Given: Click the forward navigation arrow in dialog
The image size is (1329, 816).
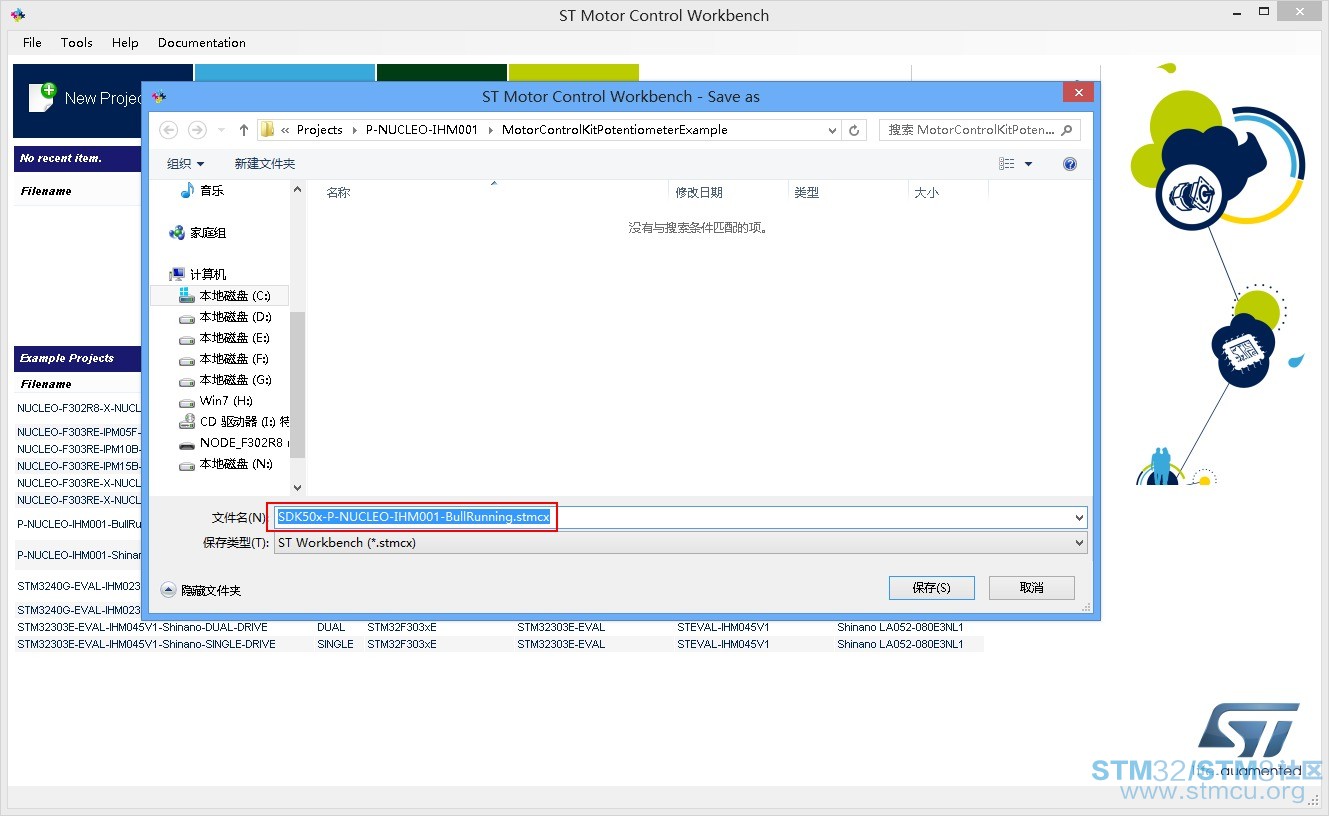Looking at the screenshot, I should [x=197, y=130].
